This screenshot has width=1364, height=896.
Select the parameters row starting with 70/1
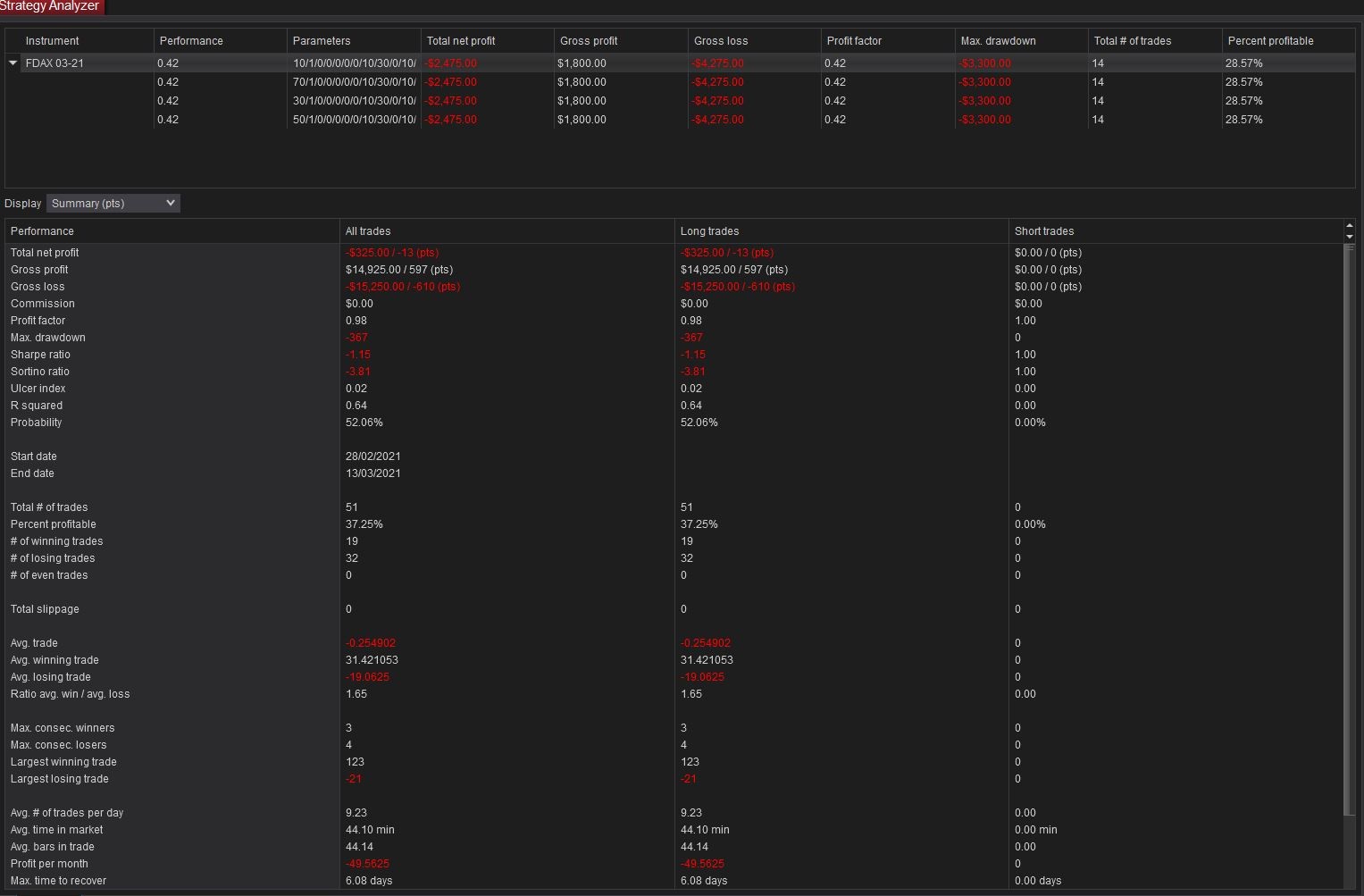353,81
